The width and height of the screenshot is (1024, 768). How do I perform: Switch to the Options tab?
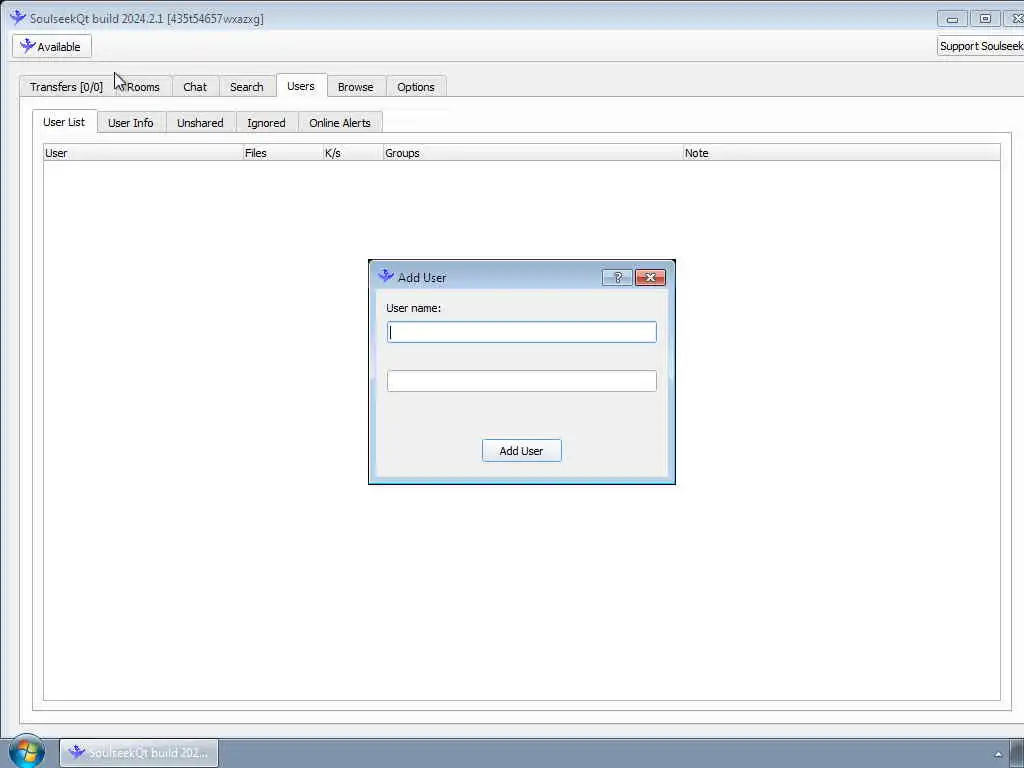click(x=415, y=87)
